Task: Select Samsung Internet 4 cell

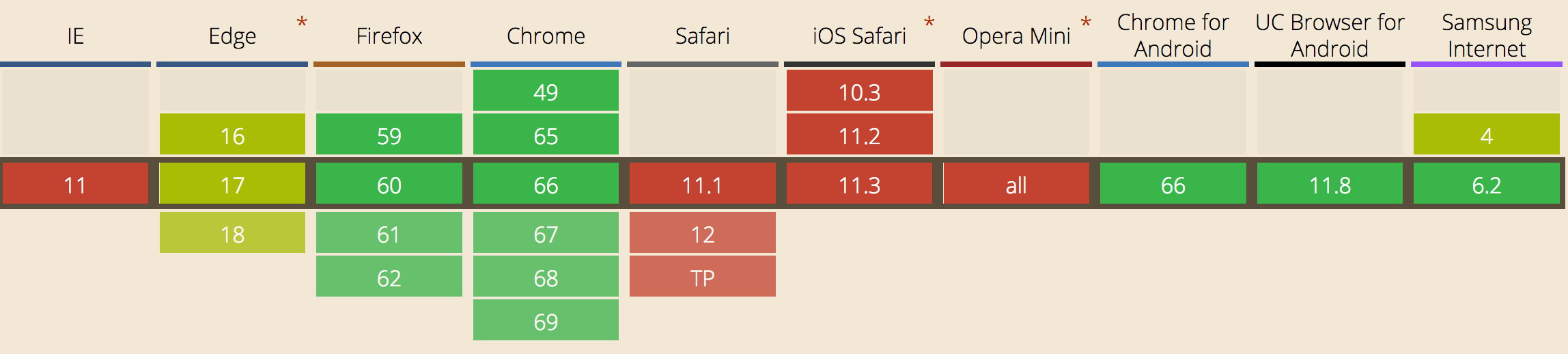Action: pyautogui.click(x=1487, y=134)
